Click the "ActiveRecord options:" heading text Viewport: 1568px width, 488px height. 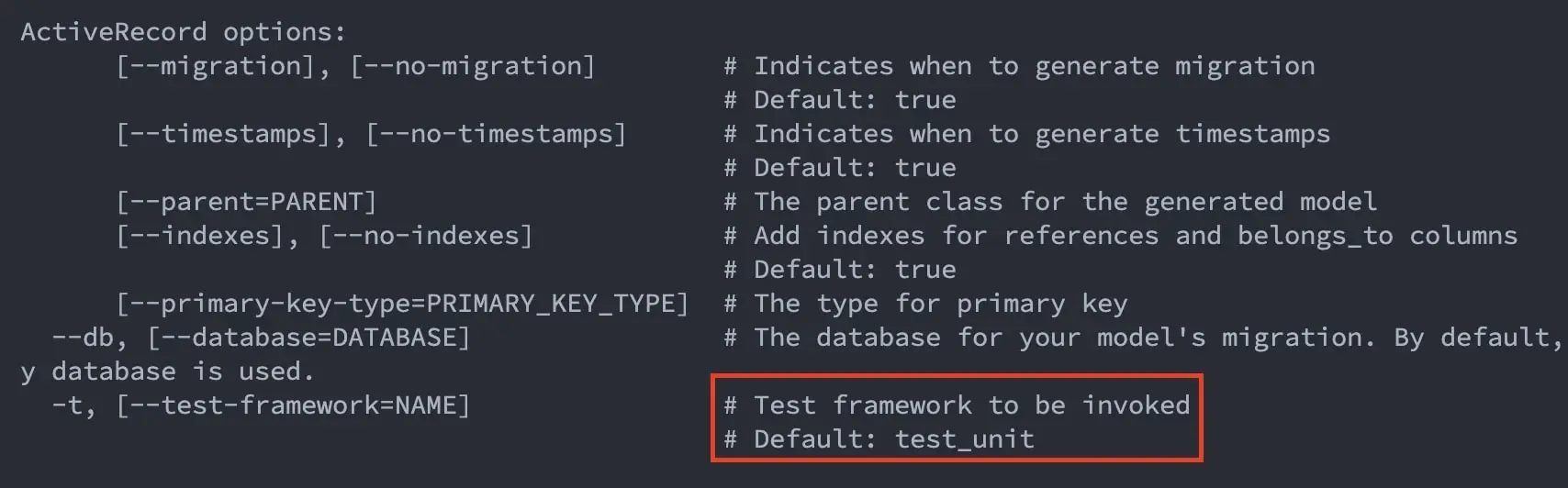[183, 32]
